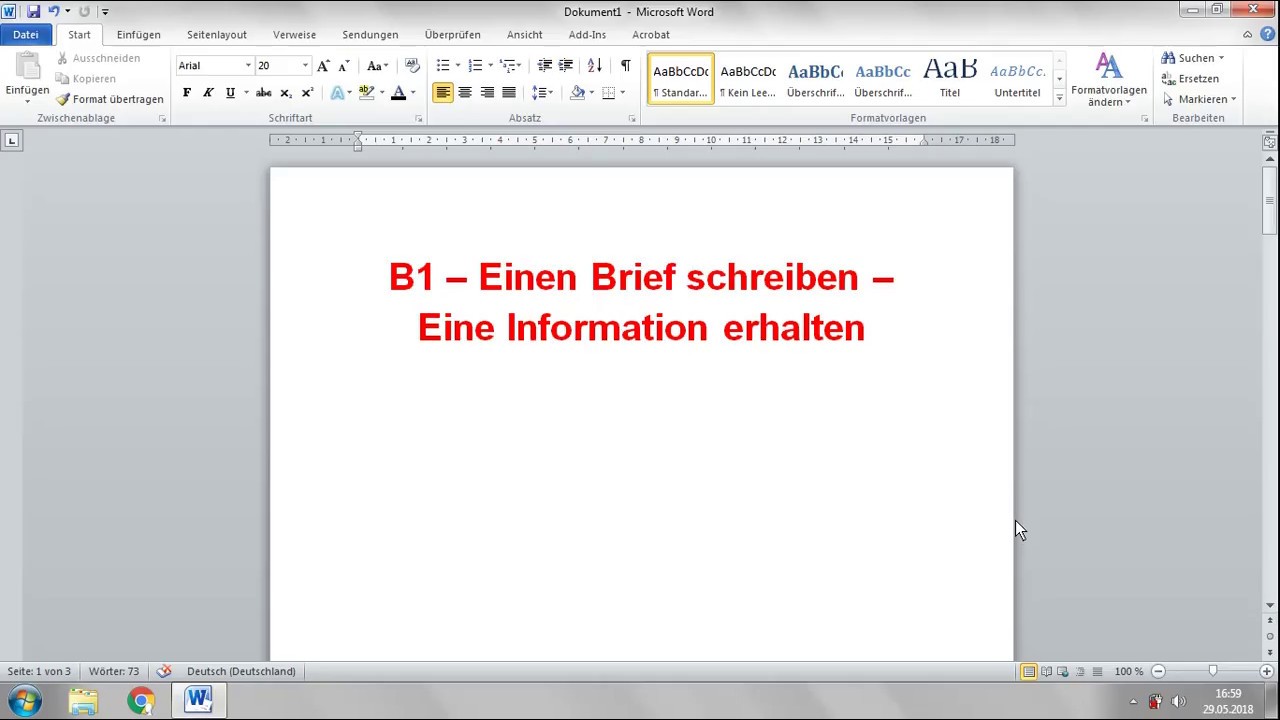Screen dimensions: 1280x720
Task: Sort text with the A-Z icon
Action: tap(595, 65)
